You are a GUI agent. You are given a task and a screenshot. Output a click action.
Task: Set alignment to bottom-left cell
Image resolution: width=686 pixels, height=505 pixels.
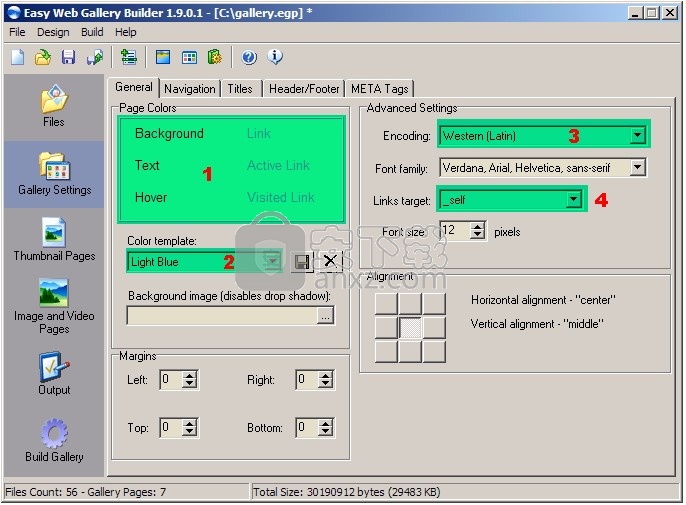click(x=386, y=351)
